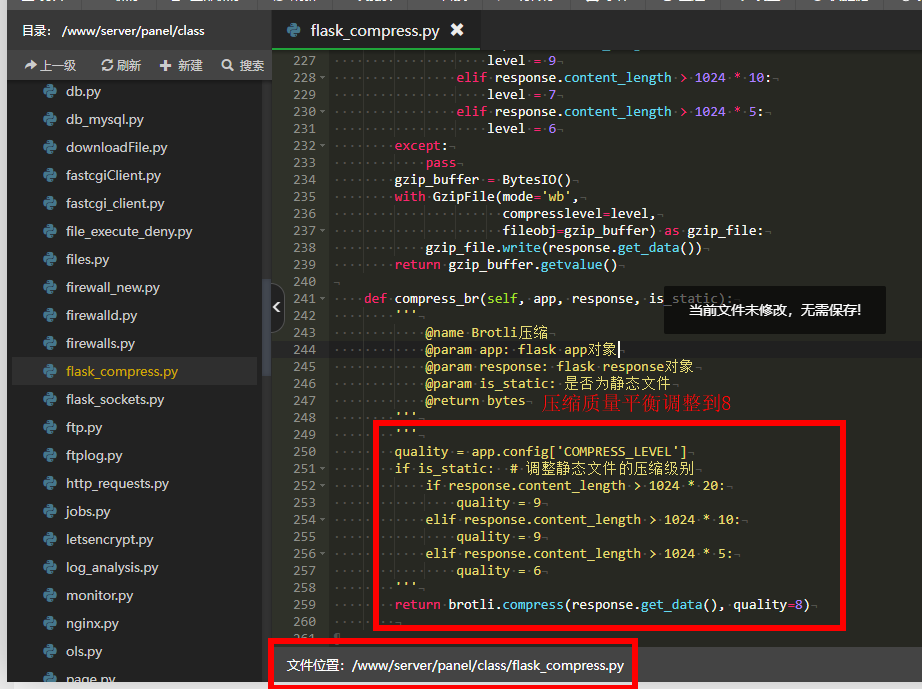Select highlighted flask_compress.py in file tree
922x689 pixels.
(134, 372)
